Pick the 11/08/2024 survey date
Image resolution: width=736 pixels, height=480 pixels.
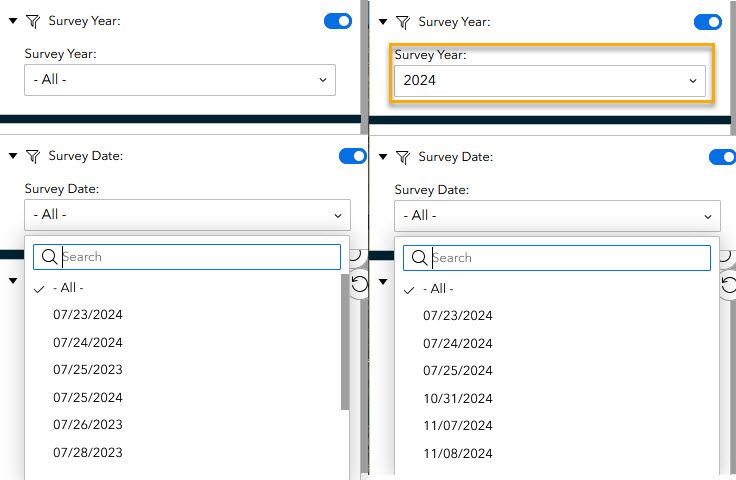coord(458,453)
